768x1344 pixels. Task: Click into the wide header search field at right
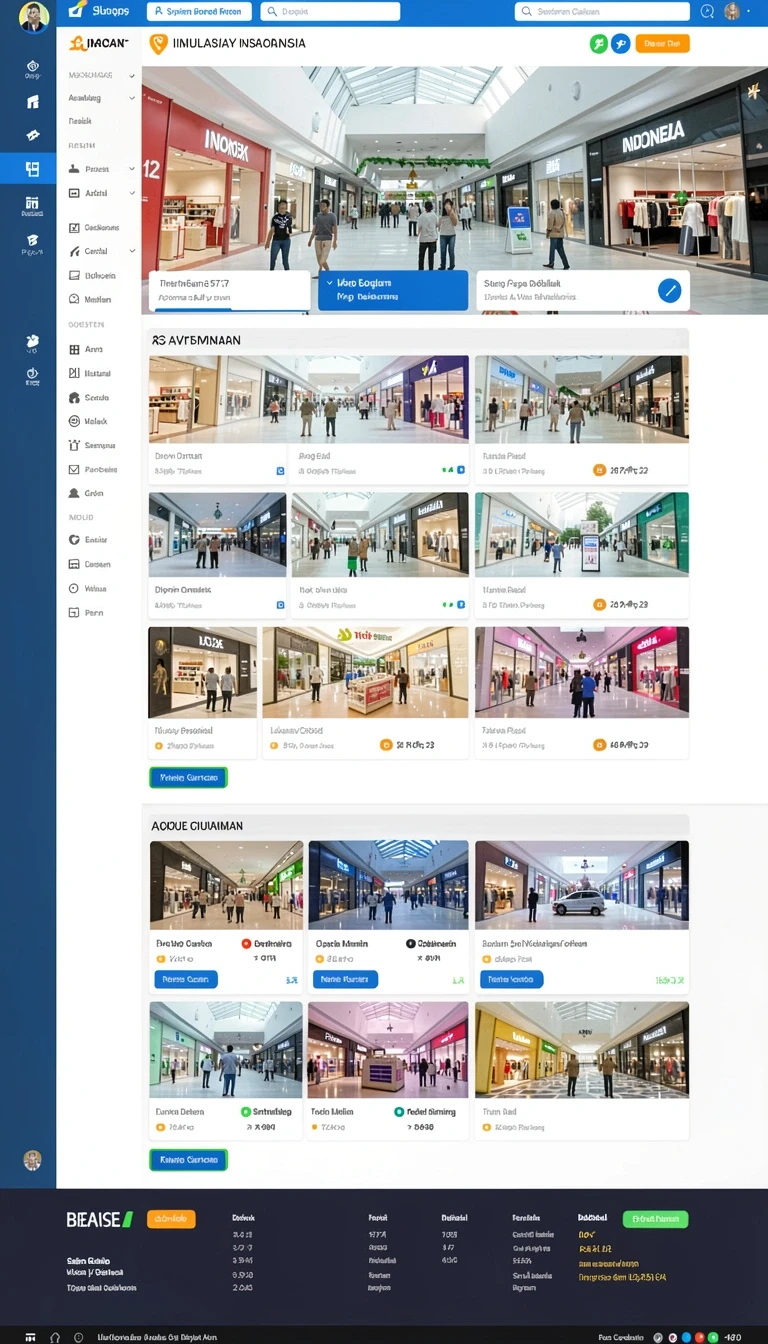tap(602, 12)
